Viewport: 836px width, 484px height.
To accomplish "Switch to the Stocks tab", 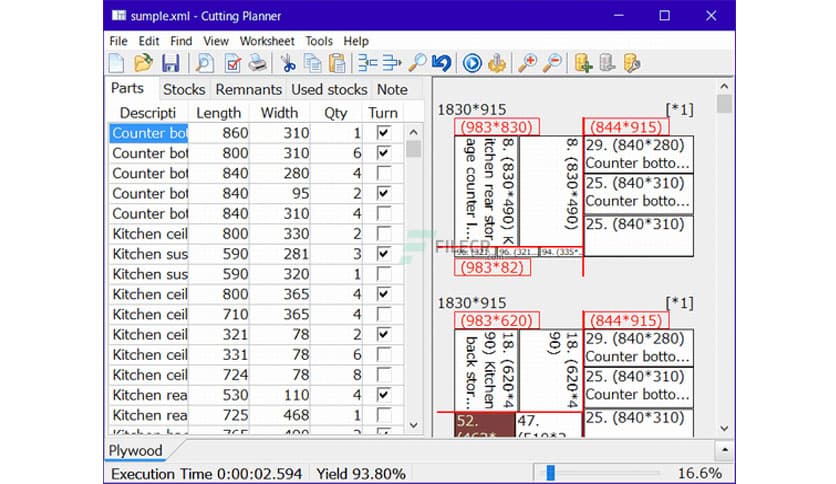I will [184, 90].
